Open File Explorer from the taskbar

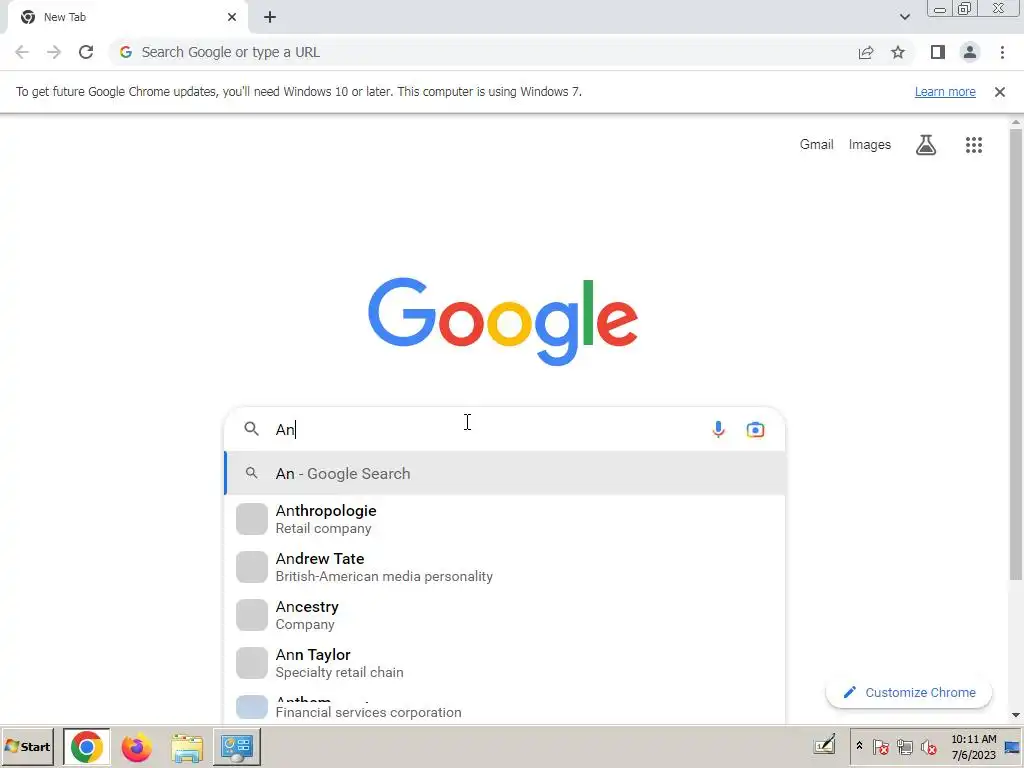point(187,746)
